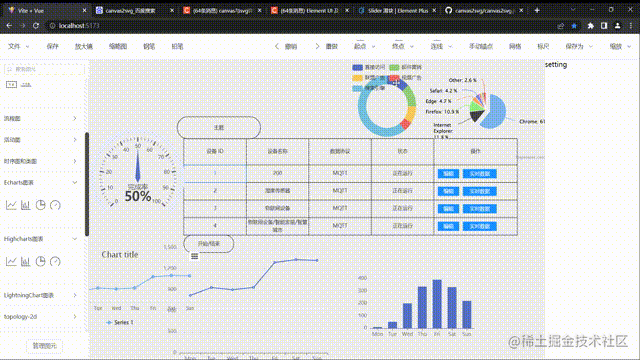Open the 终点 end-point dropdown
This screenshot has width=640, height=360.
(x=403, y=46)
